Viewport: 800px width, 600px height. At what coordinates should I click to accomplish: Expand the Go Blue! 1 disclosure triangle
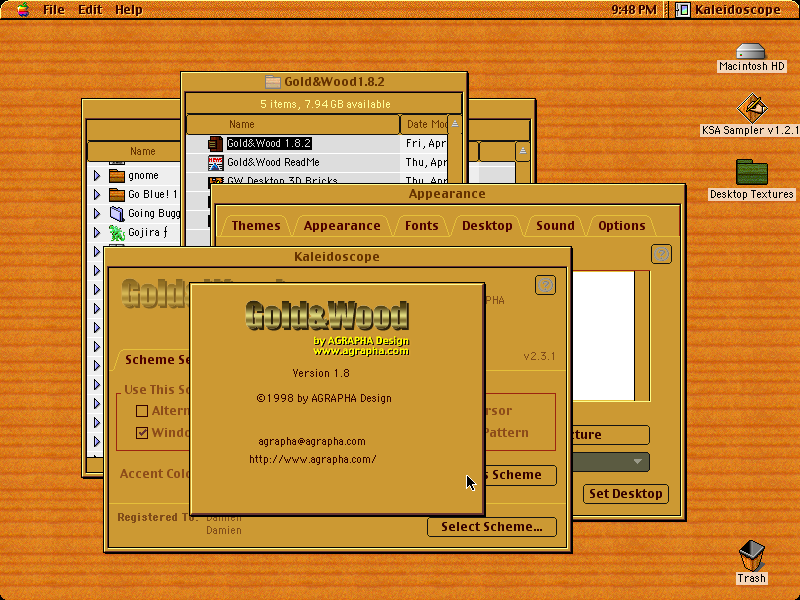[97, 194]
